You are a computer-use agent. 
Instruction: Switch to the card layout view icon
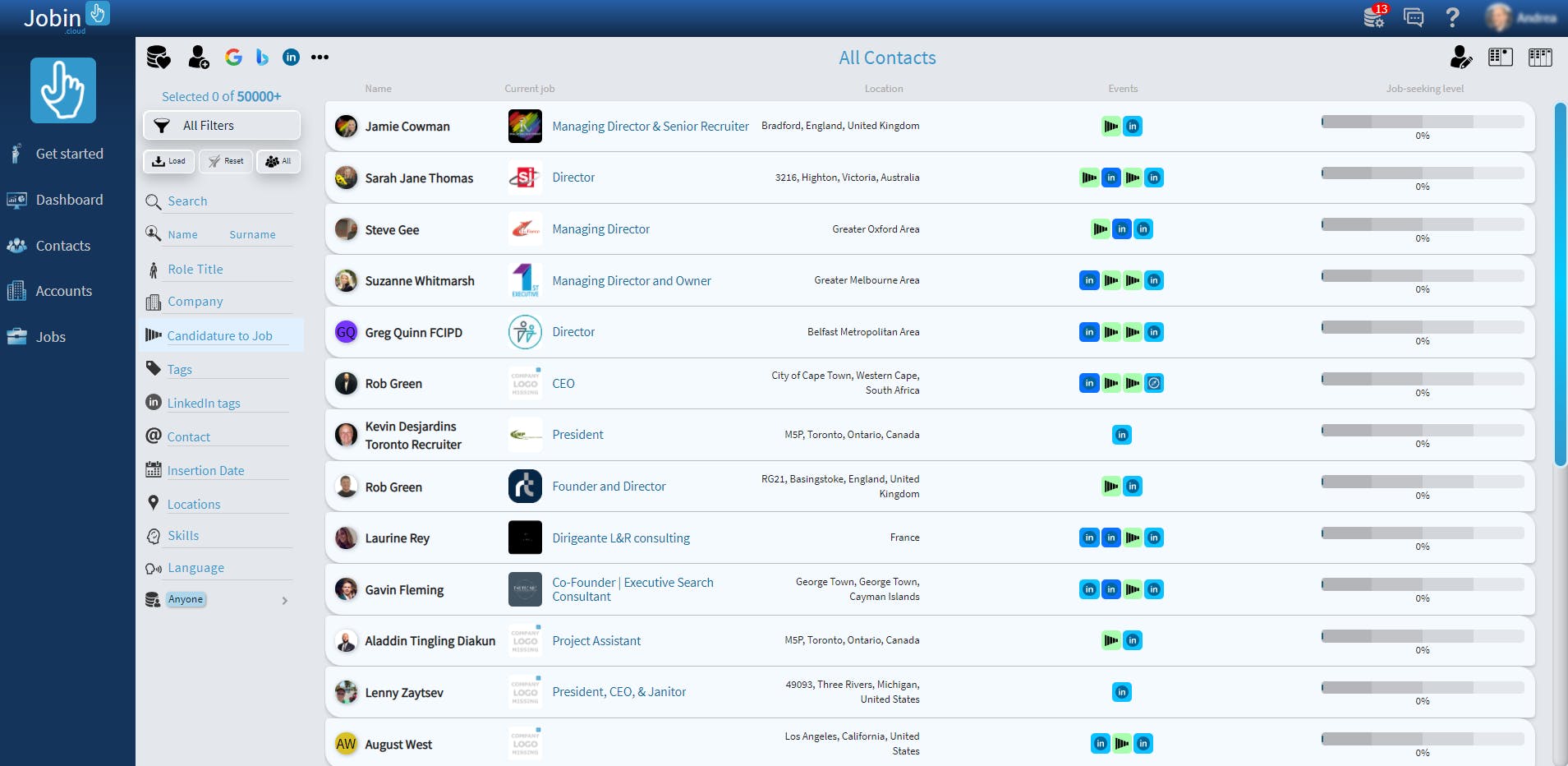point(1501,57)
